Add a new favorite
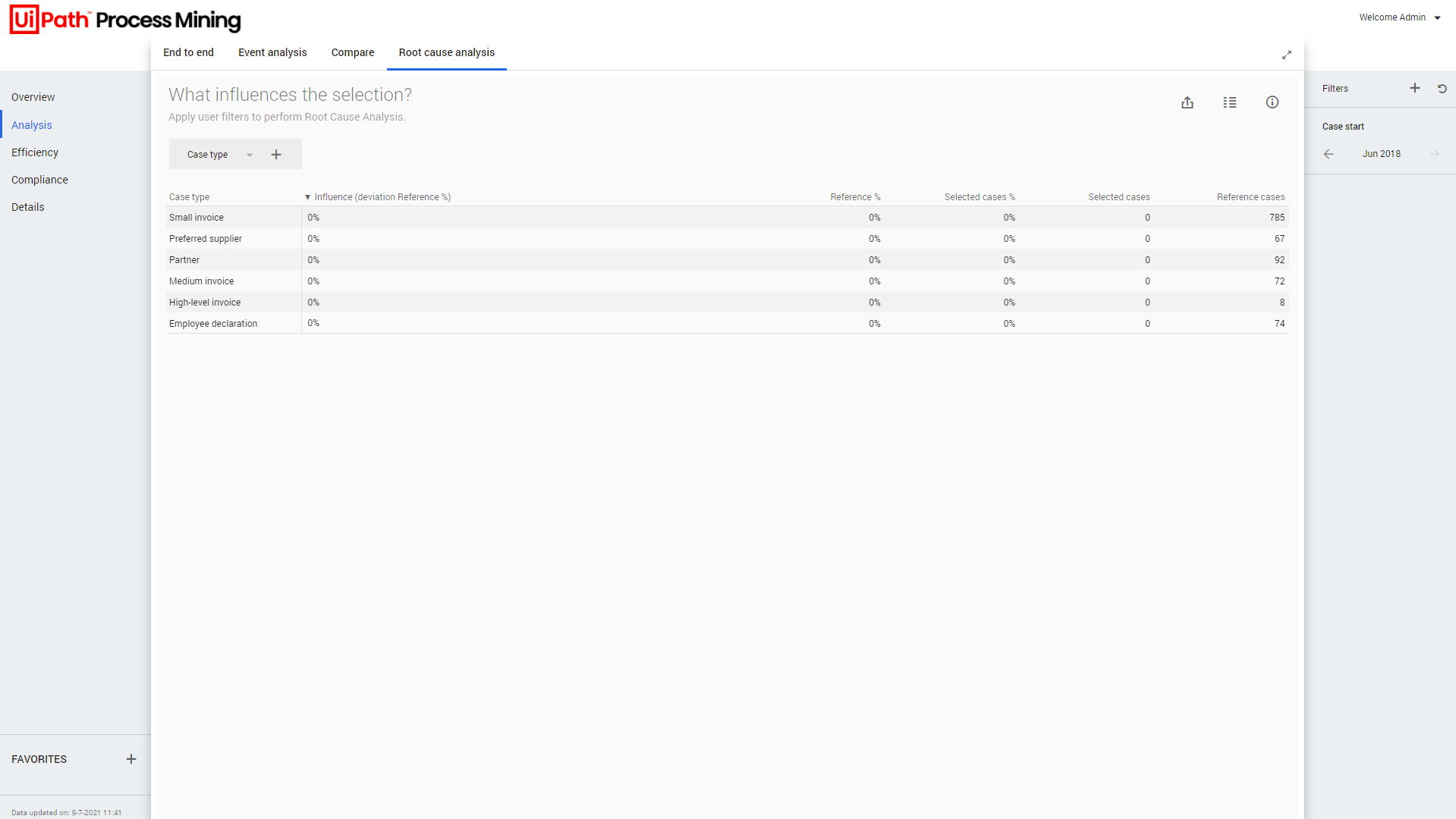 click(x=131, y=759)
